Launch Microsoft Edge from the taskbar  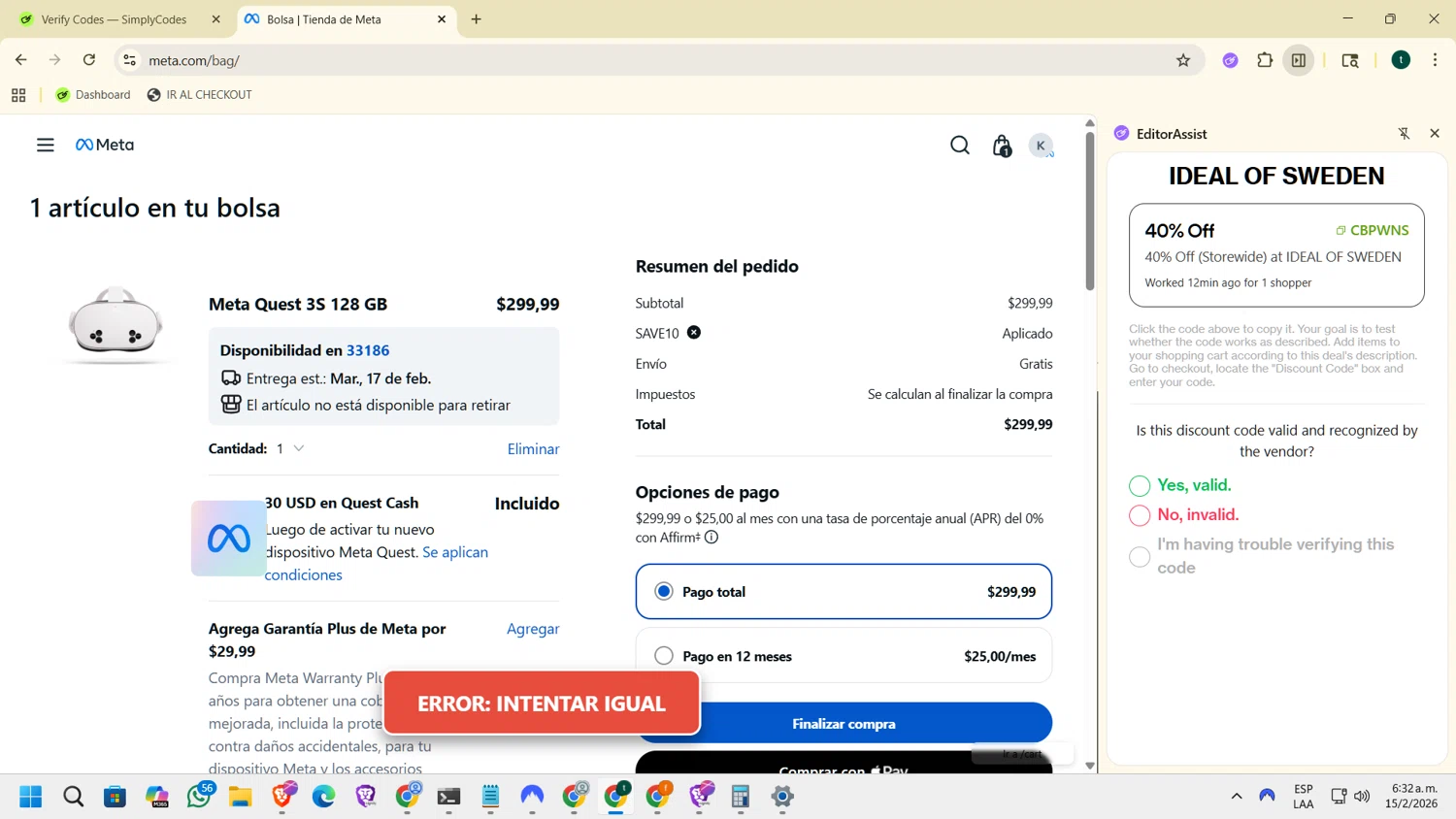[323, 797]
